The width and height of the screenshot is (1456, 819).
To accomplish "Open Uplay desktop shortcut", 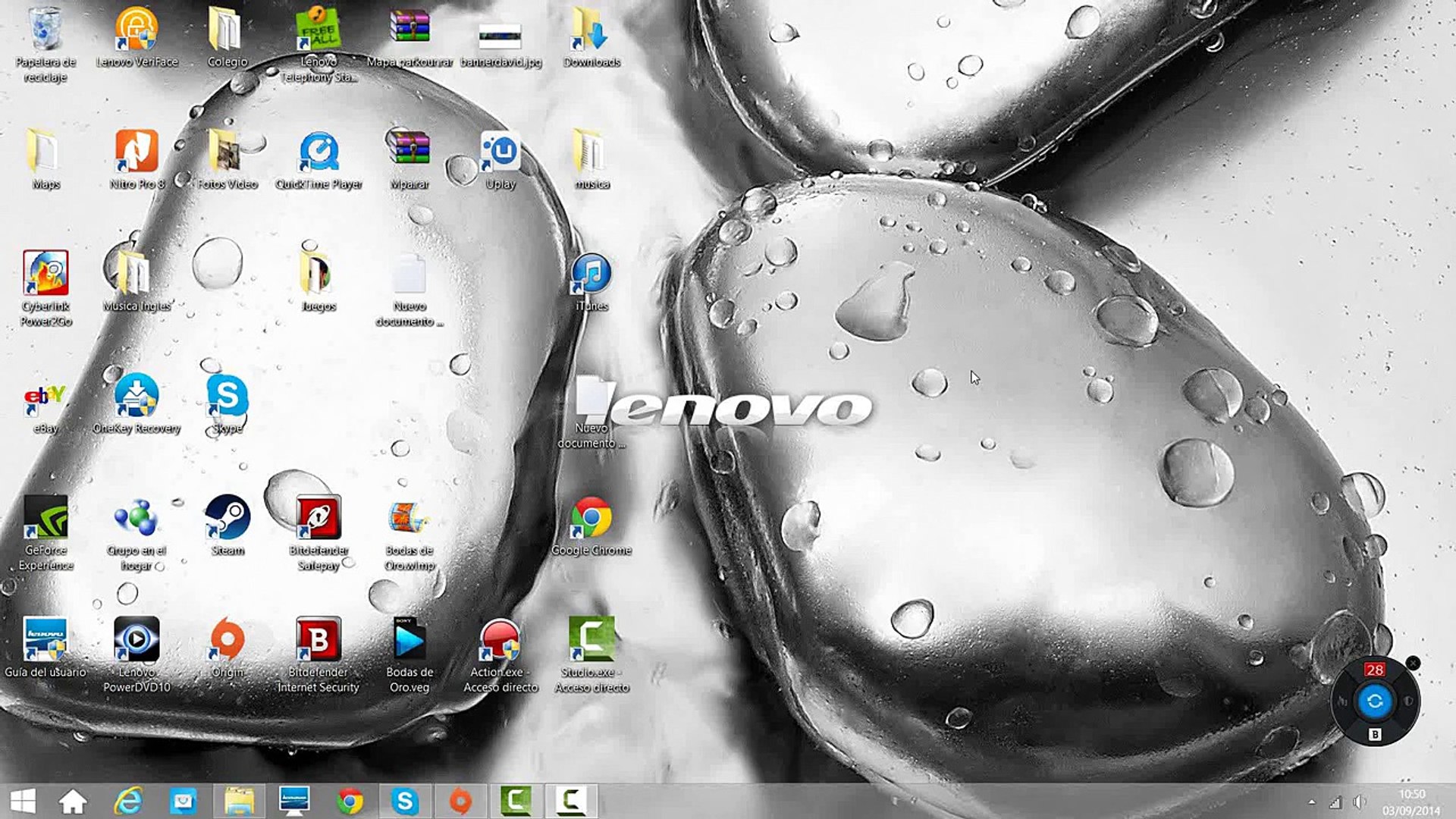I will (500, 152).
